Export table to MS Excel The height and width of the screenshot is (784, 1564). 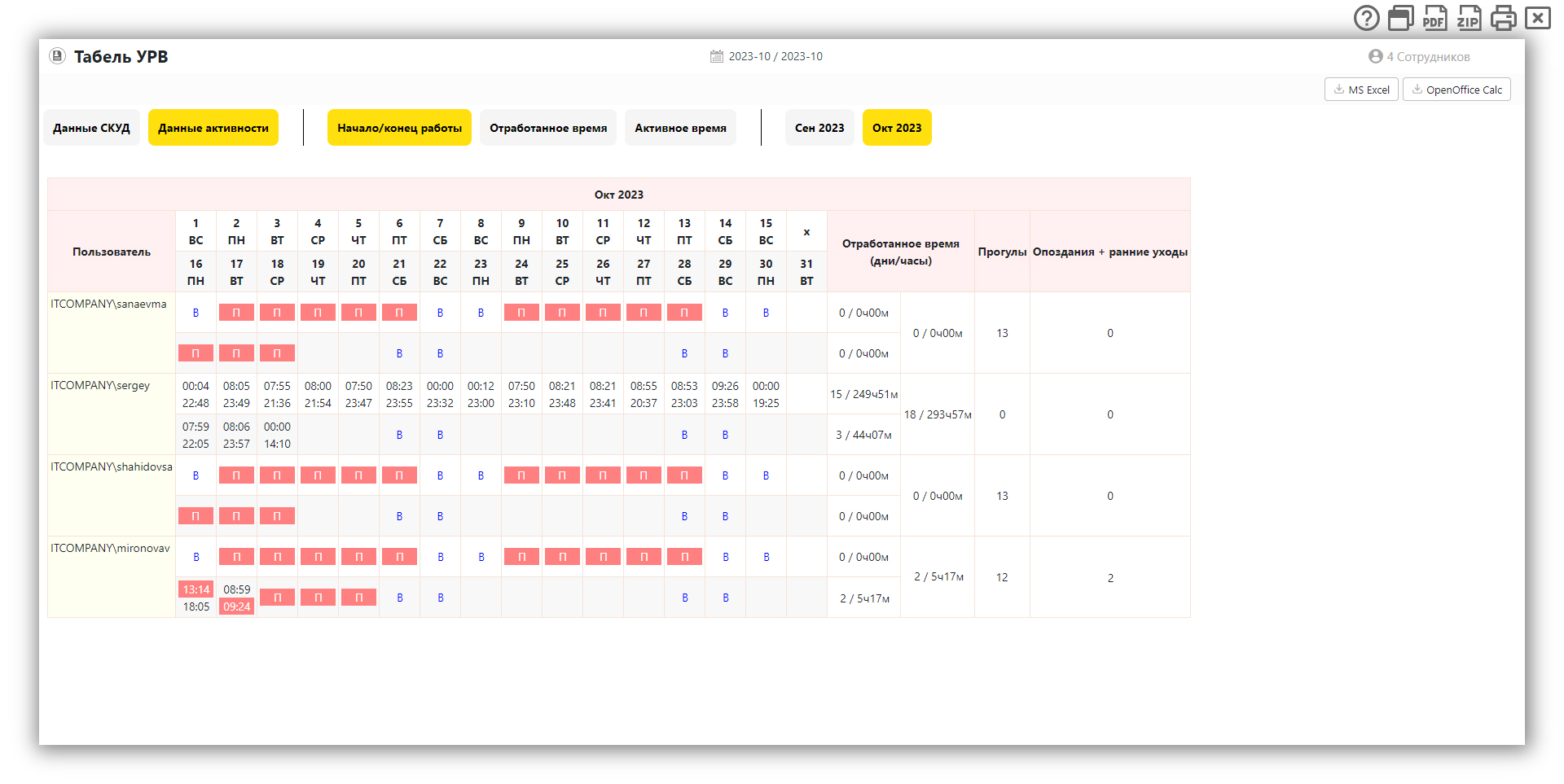(1361, 90)
